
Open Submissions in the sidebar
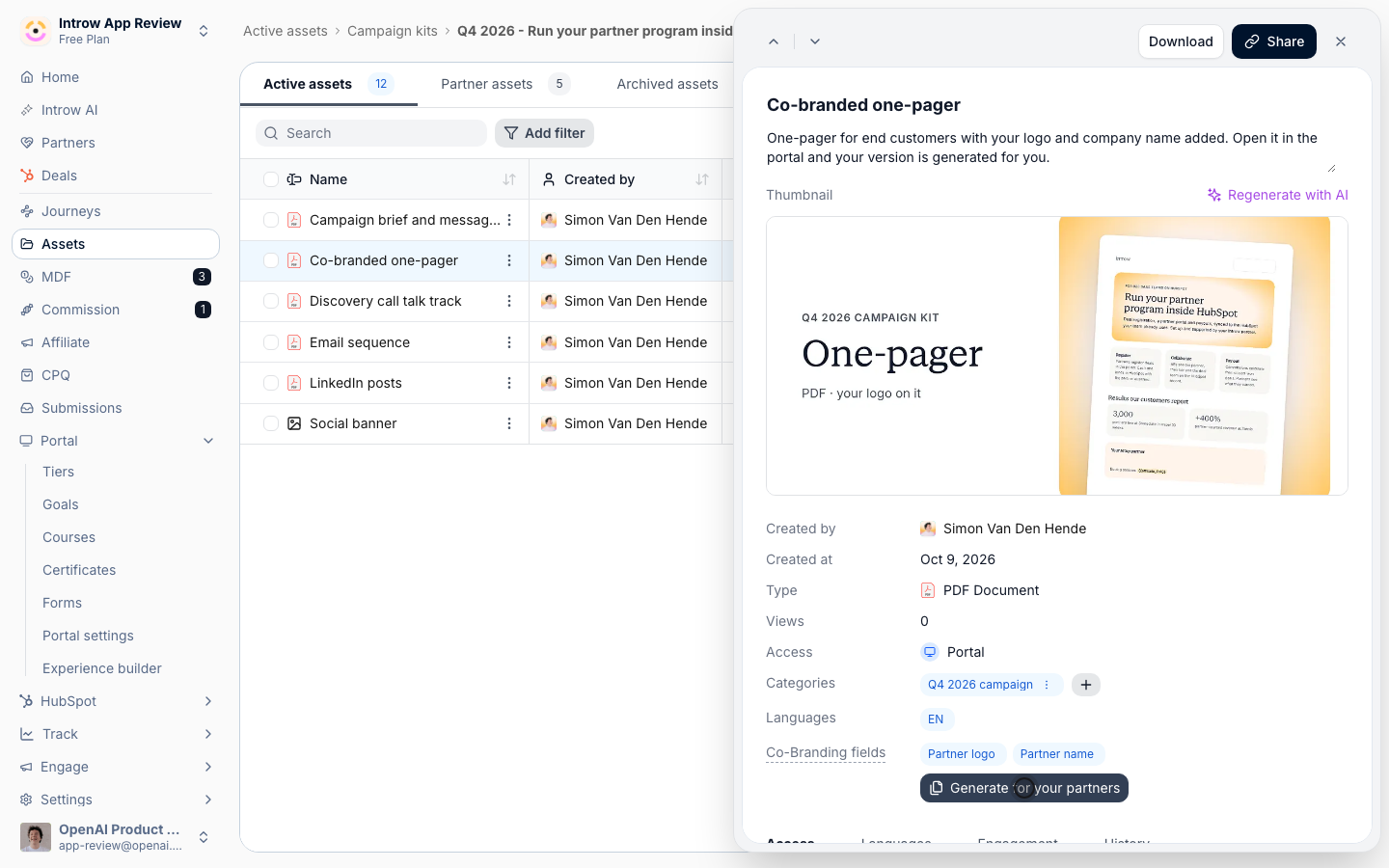[116, 408]
